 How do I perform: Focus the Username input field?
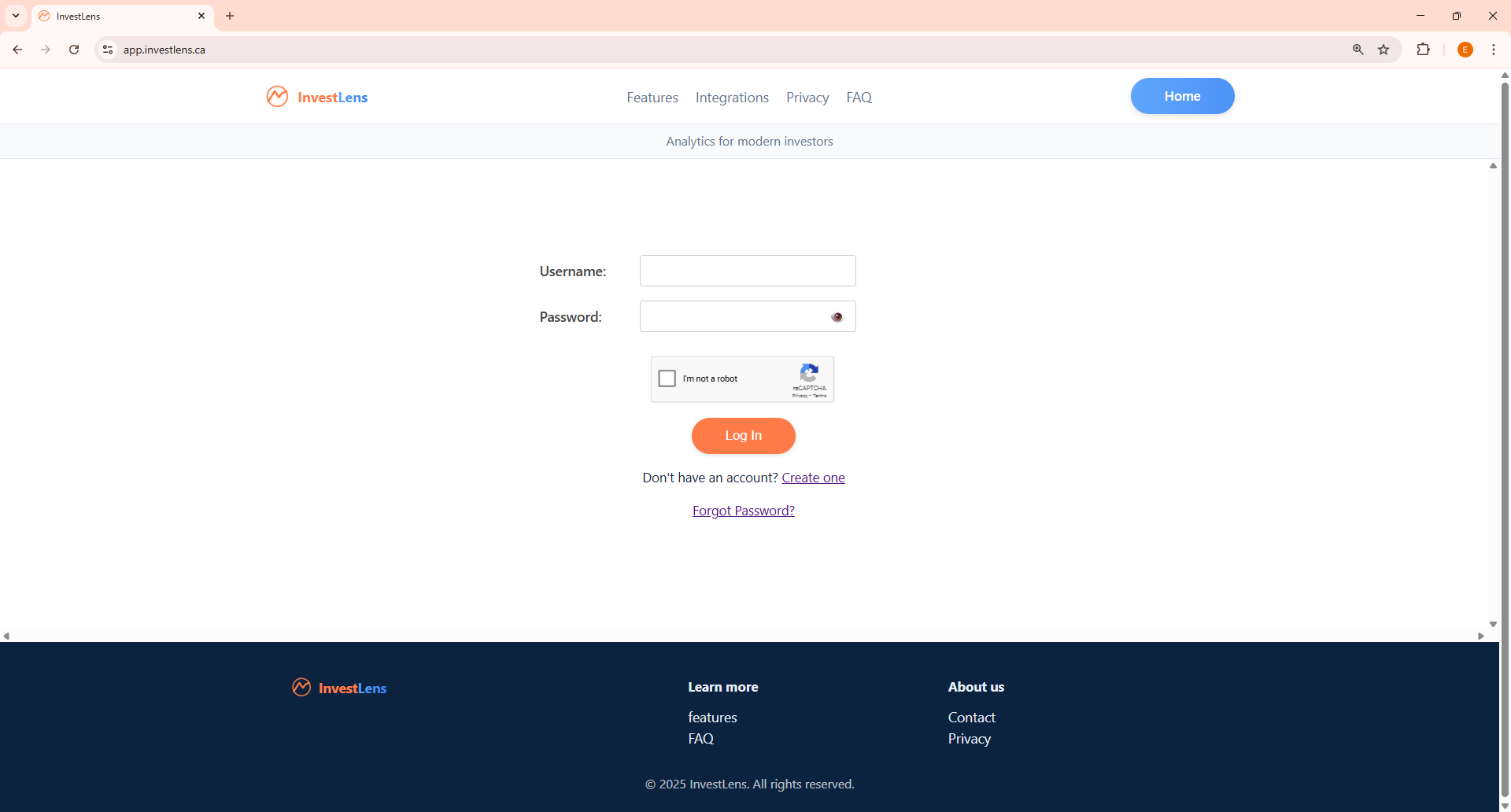pyautogui.click(x=748, y=271)
